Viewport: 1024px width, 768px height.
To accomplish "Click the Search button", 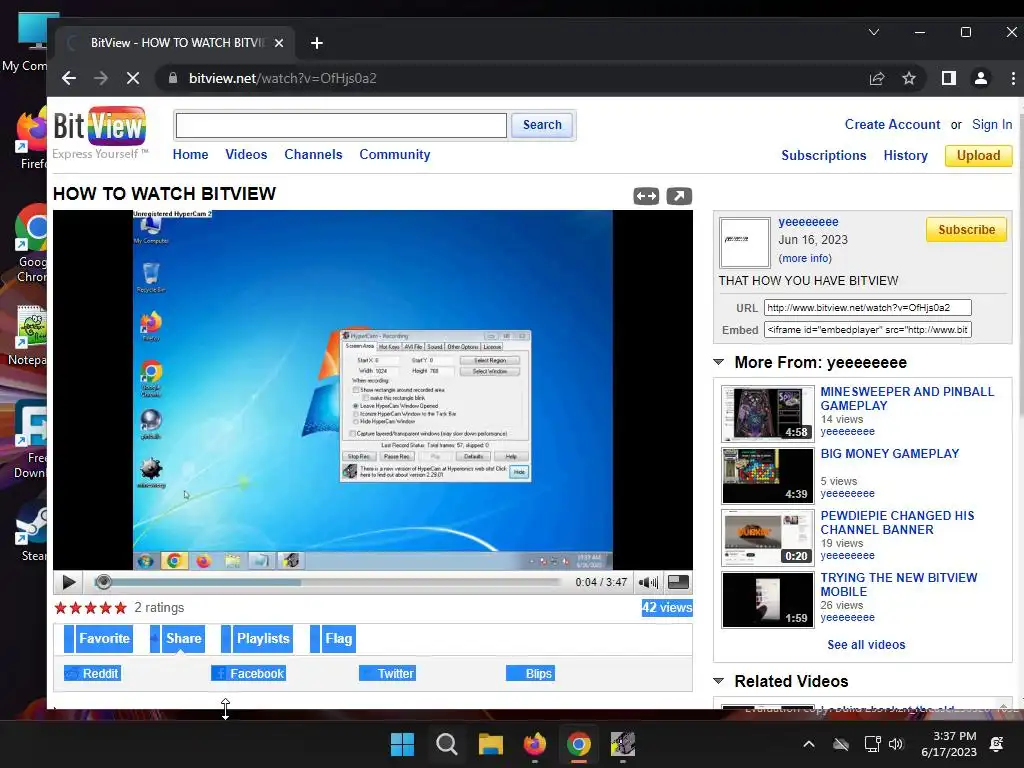I will click(542, 125).
